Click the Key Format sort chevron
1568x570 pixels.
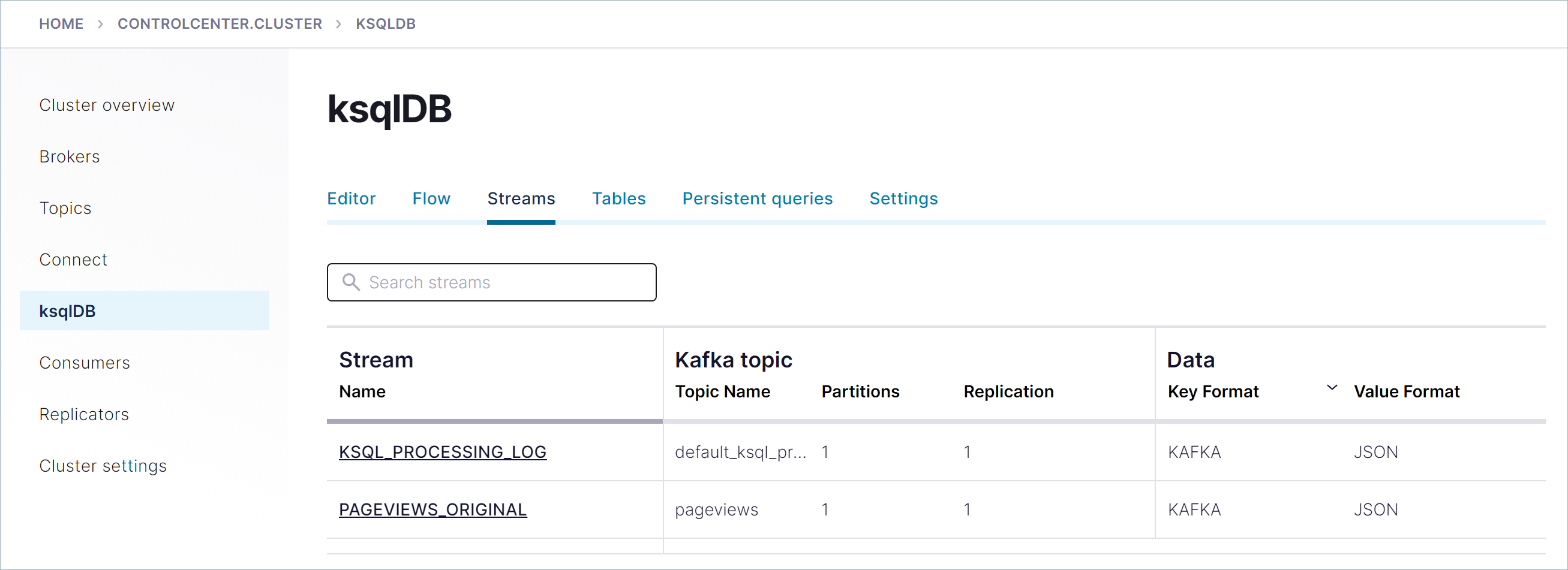point(1331,388)
